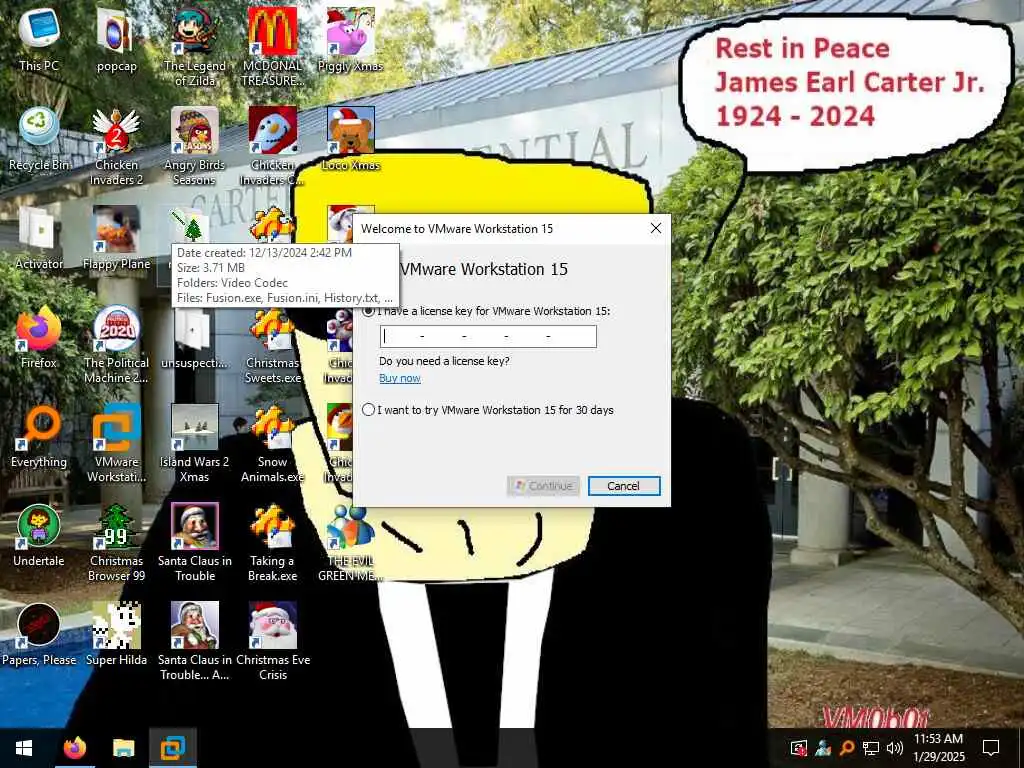The image size is (1024, 768).
Task: Open Firefox from the taskbar
Action: (x=74, y=748)
